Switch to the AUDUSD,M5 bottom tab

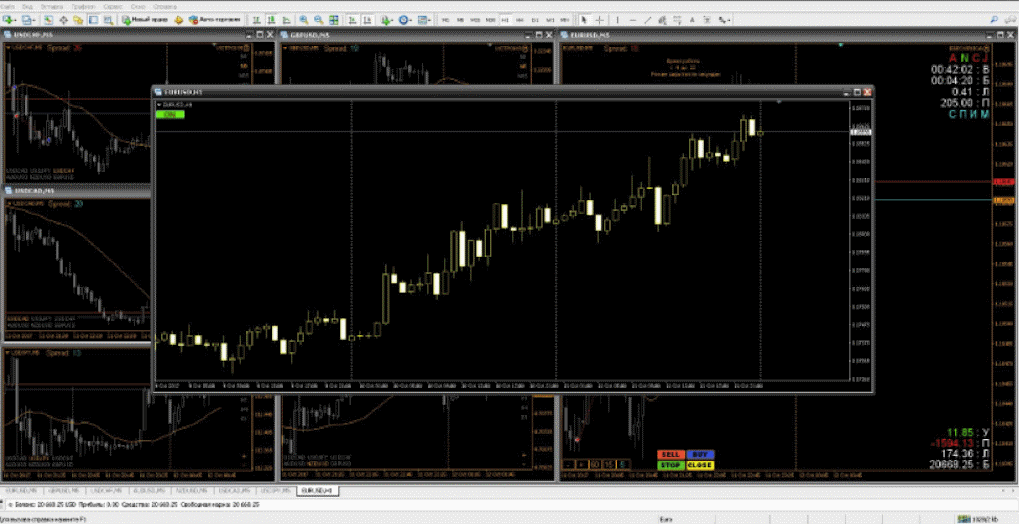coord(150,490)
